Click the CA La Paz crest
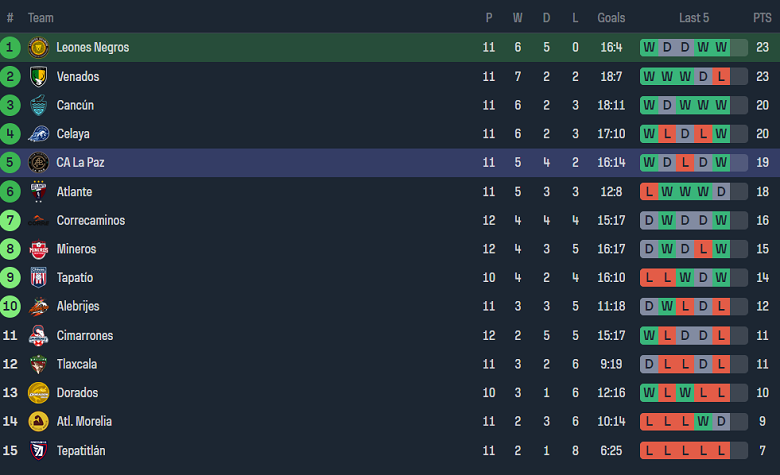 pos(39,162)
